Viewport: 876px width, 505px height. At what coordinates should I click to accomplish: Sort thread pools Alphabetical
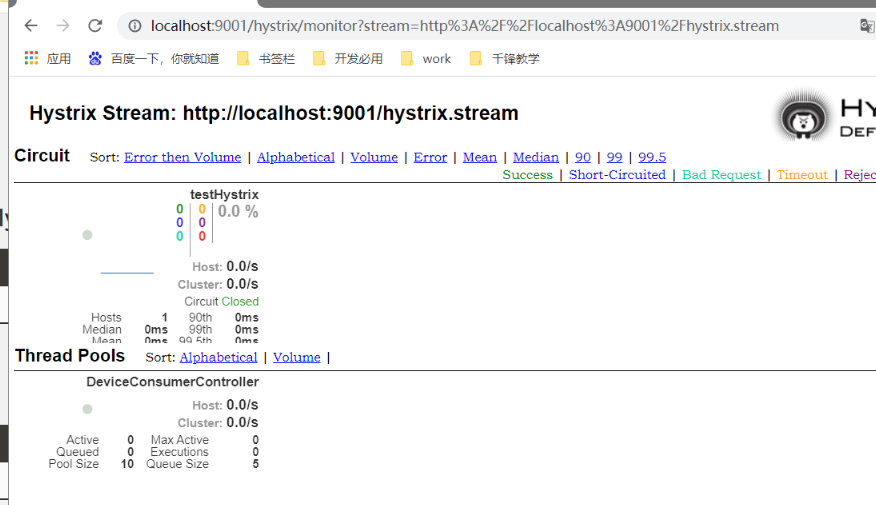(x=218, y=358)
